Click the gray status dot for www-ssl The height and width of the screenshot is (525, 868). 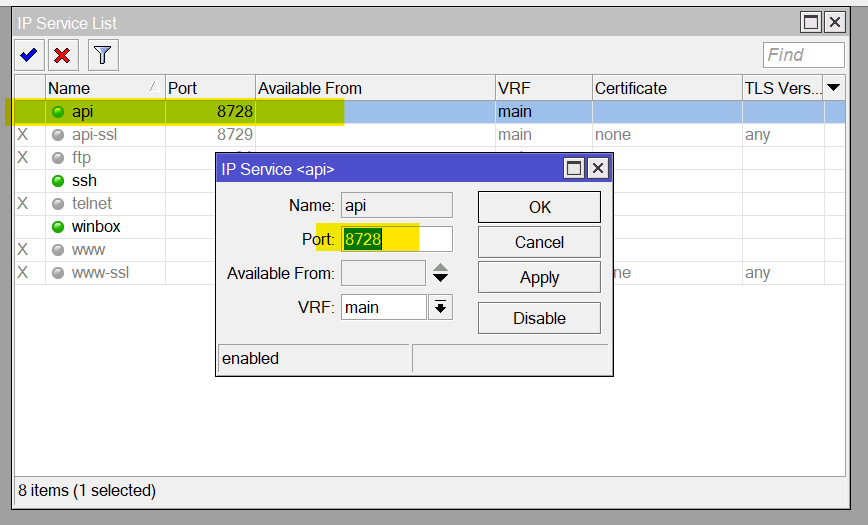click(x=58, y=273)
